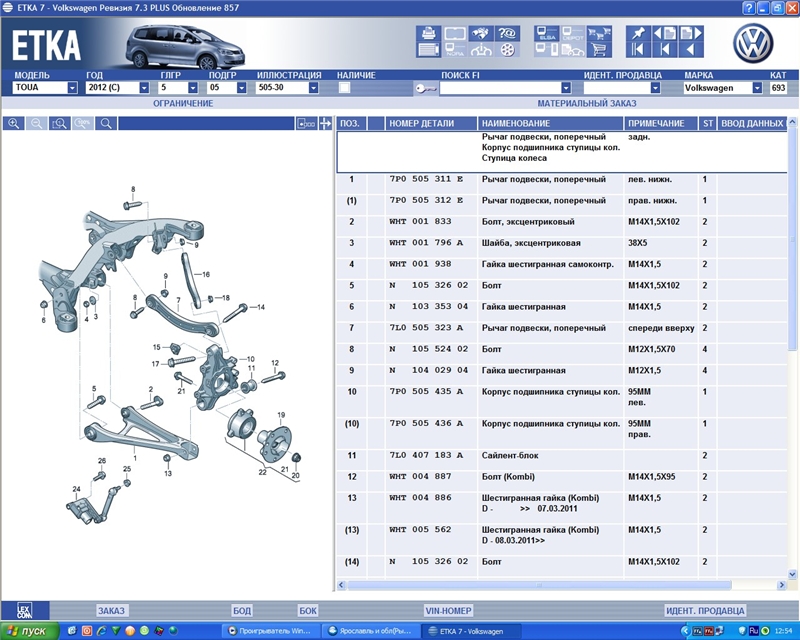Click the double-bar jump-to-first arrow icon
This screenshot has height=640, width=800.
point(638,50)
